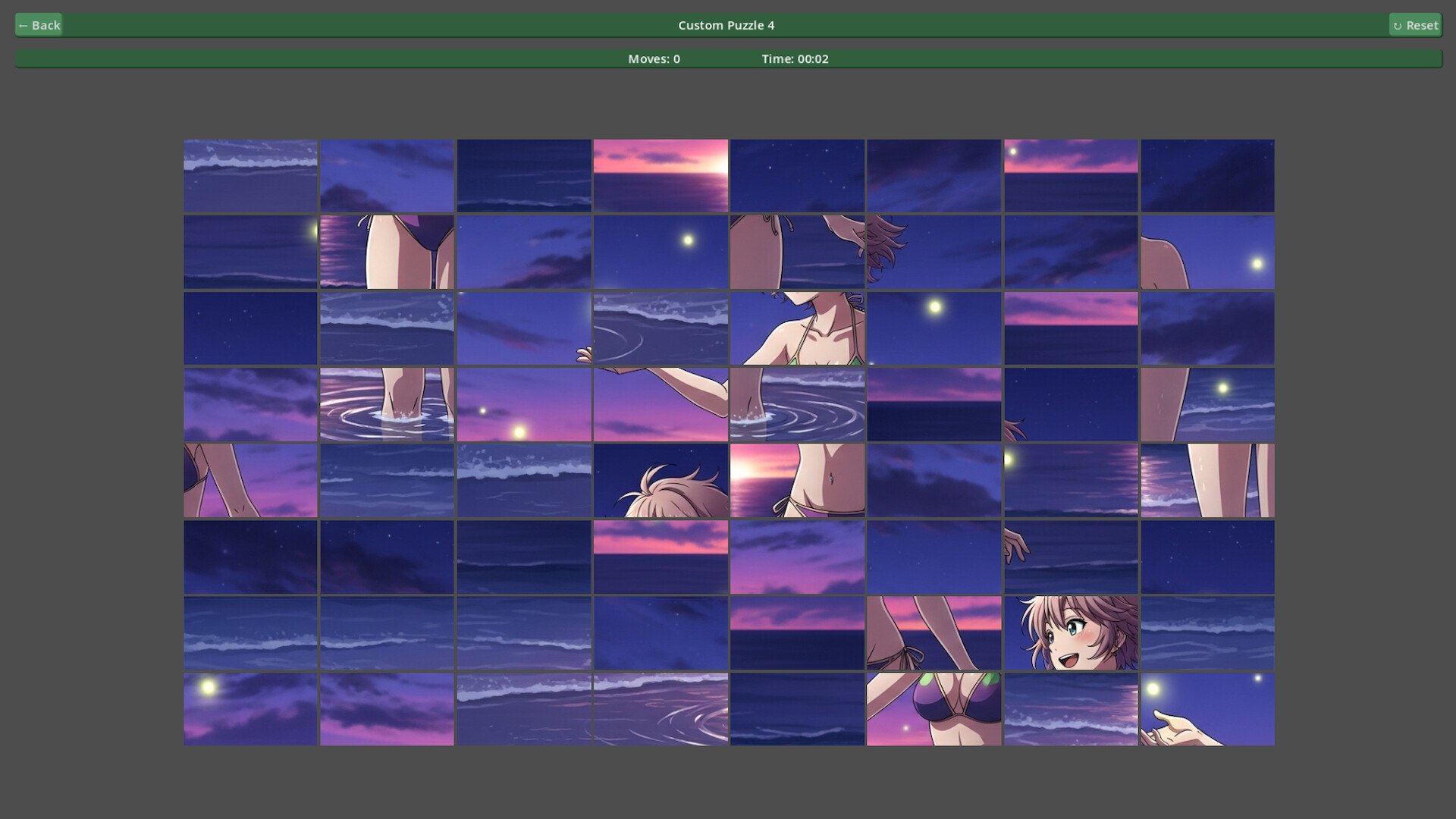Viewport: 1456px width, 819px height.
Task: Select the smiling girl's face tile
Action: point(1071,632)
